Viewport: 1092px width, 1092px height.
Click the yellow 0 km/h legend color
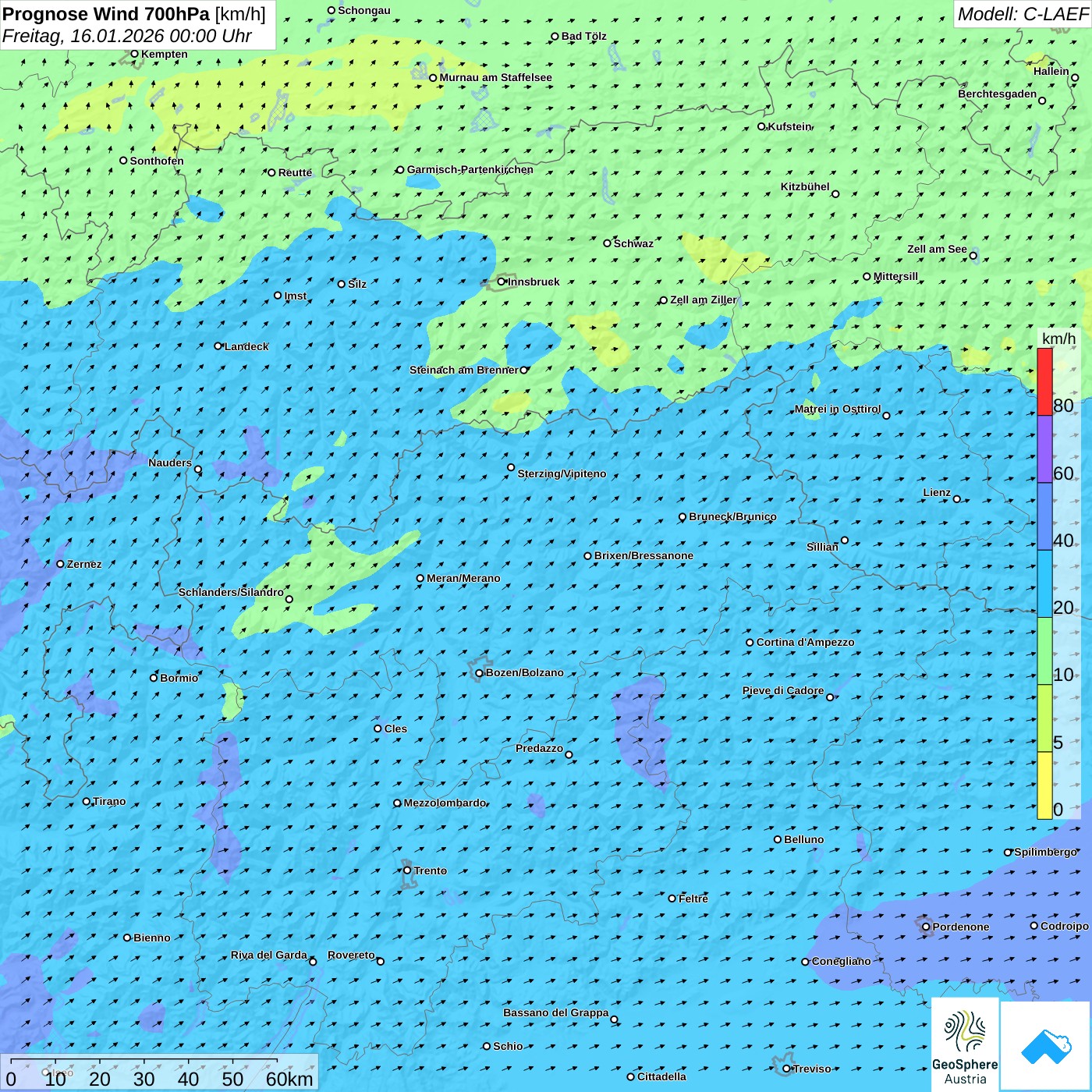click(x=1044, y=785)
